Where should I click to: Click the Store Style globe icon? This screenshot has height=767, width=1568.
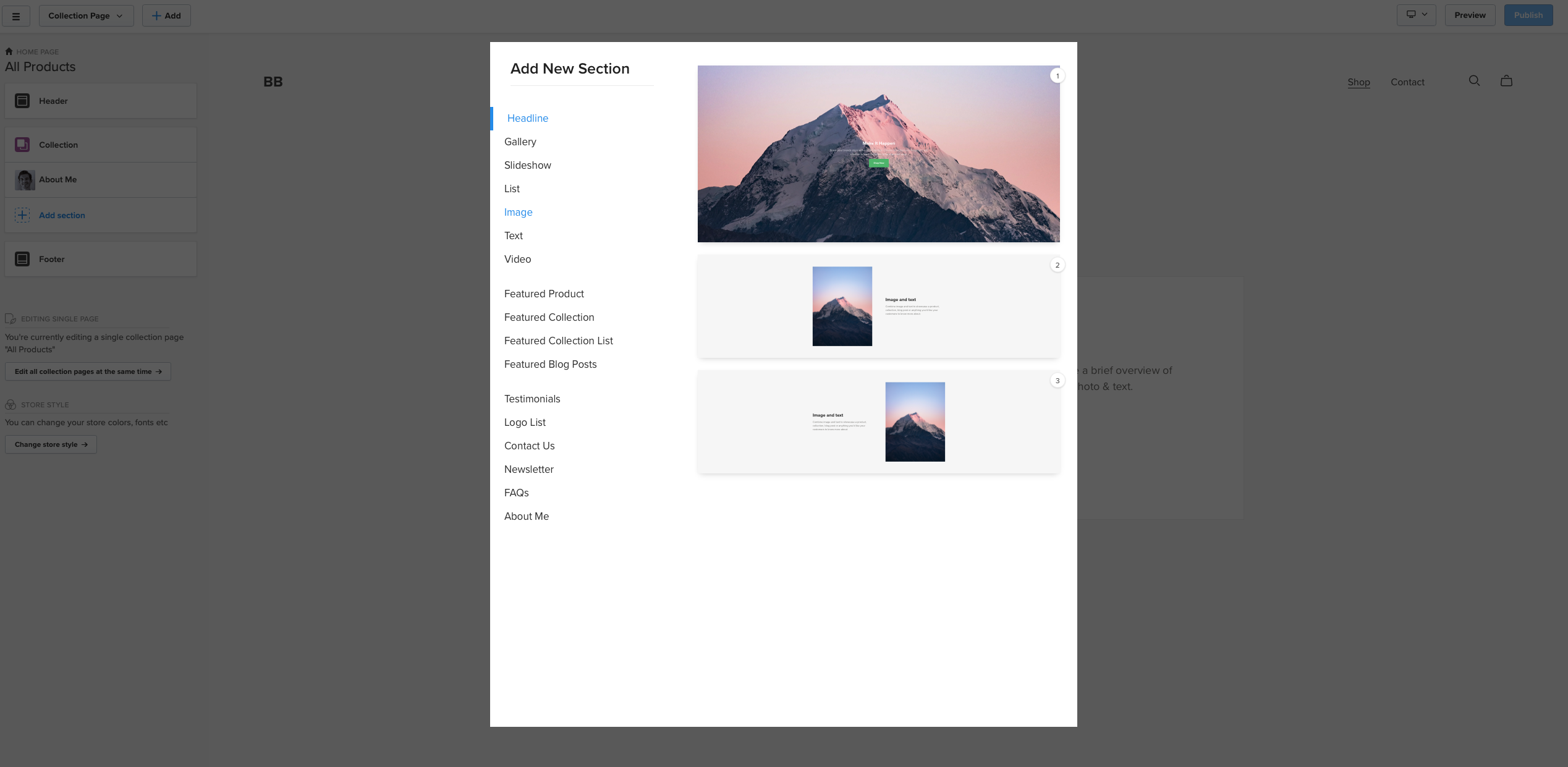11,404
